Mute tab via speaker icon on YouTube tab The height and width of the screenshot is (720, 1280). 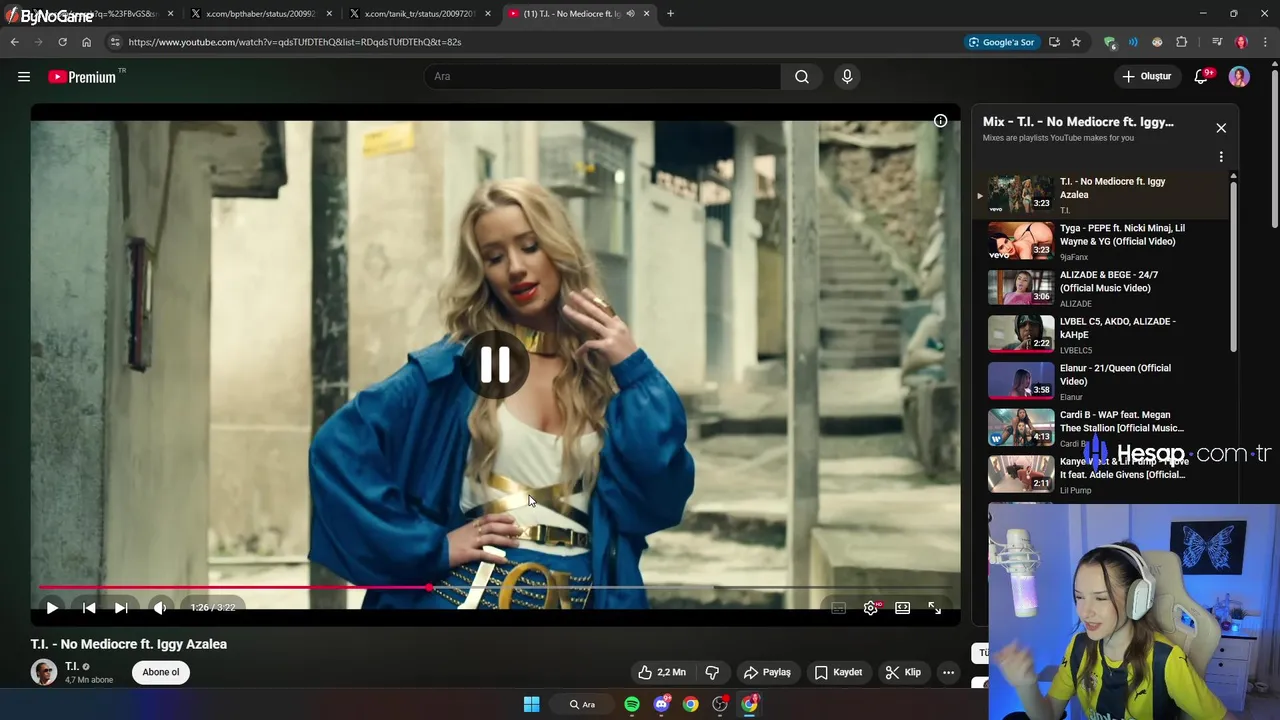pos(630,14)
